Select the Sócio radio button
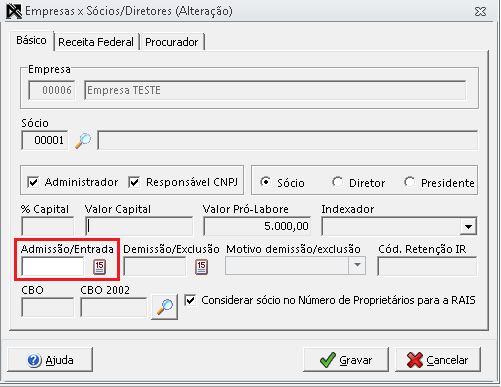 click(266, 182)
